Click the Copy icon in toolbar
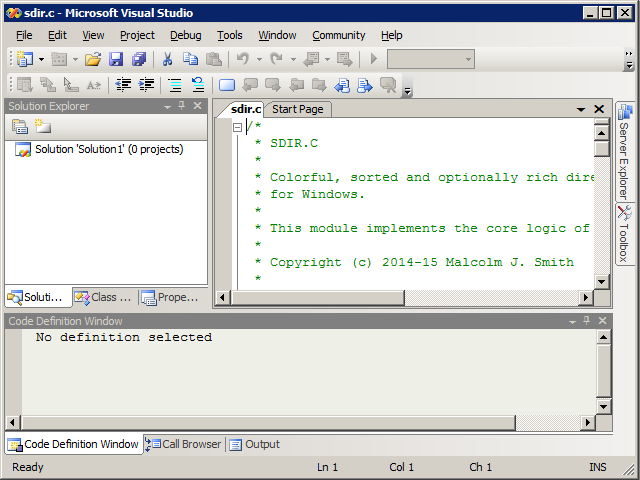This screenshot has width=640, height=480. pyautogui.click(x=190, y=59)
